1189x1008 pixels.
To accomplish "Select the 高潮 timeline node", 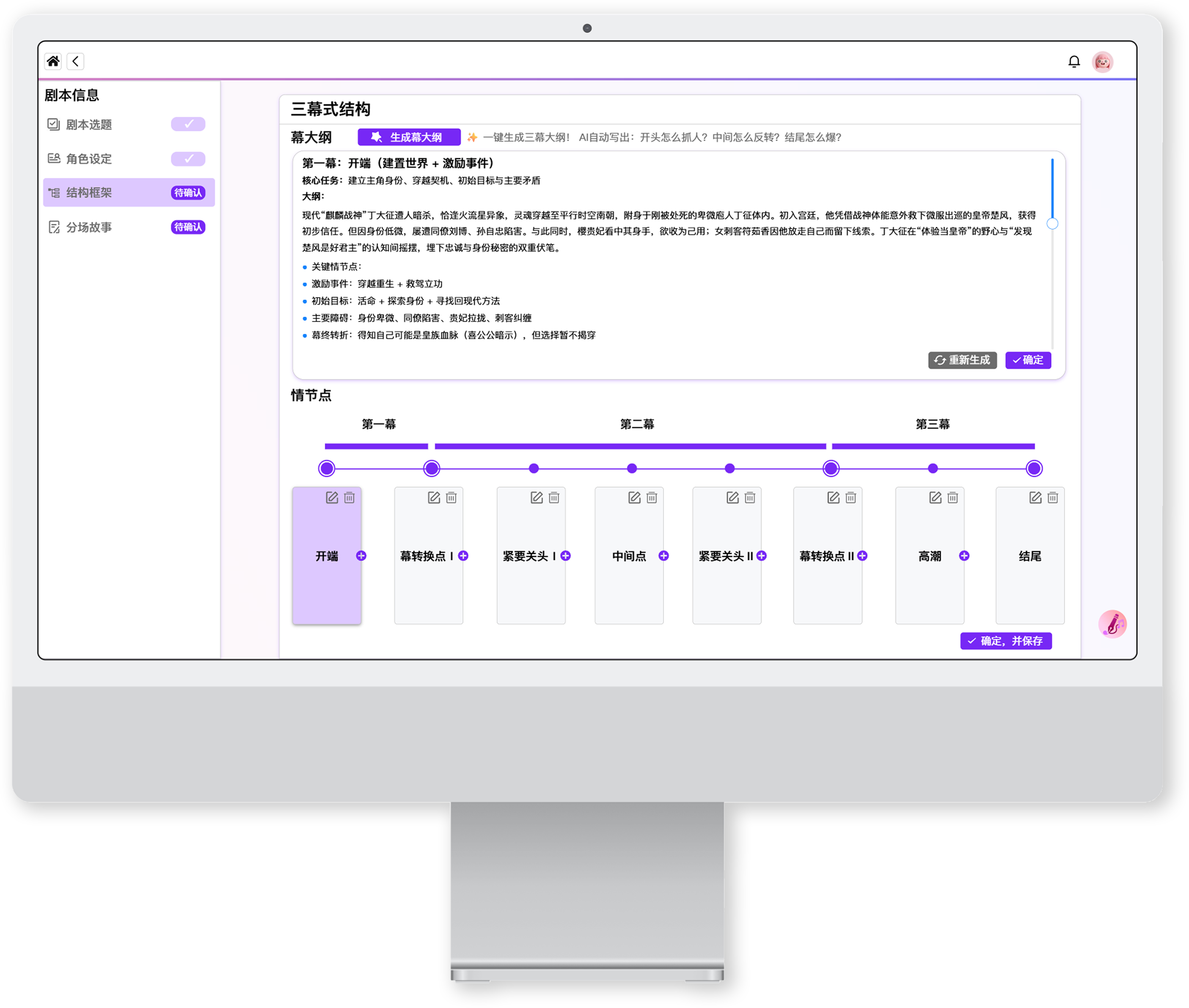I will [x=933, y=469].
